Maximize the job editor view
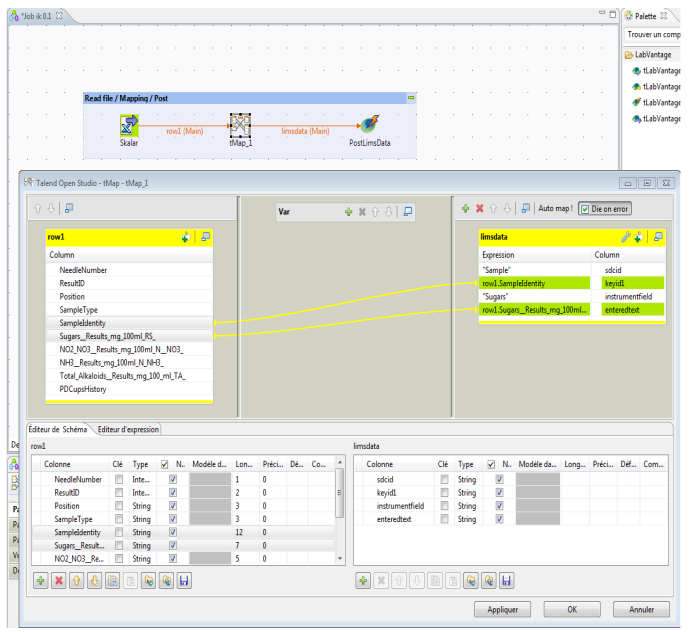Screen dimensions: 690x632 point(613,15)
